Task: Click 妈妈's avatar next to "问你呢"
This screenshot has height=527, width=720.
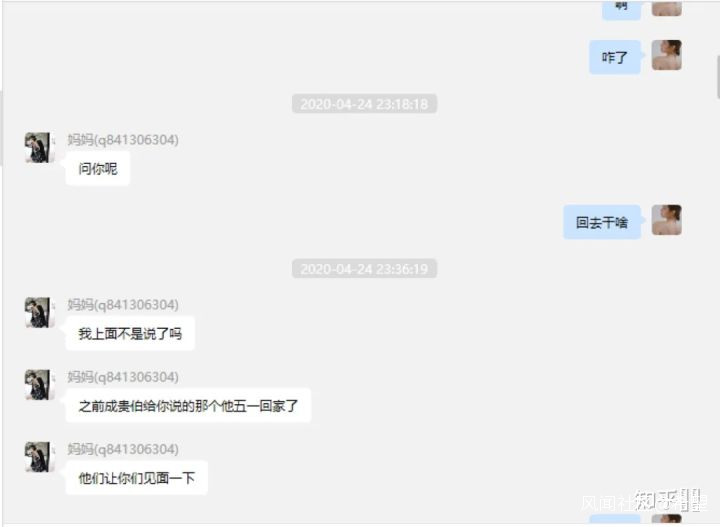Action: 39,147
